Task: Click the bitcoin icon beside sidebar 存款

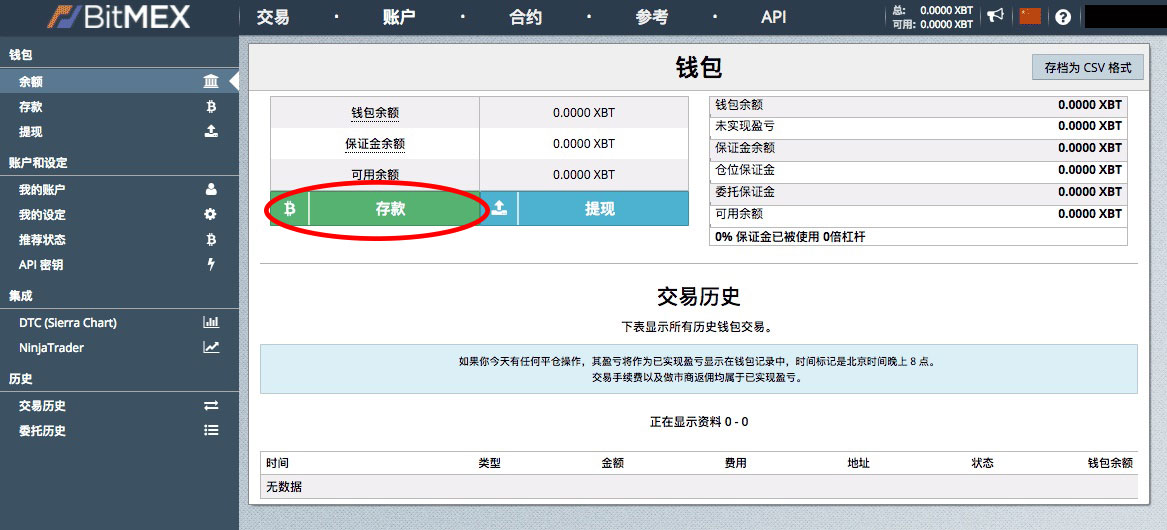Action: click(211, 107)
